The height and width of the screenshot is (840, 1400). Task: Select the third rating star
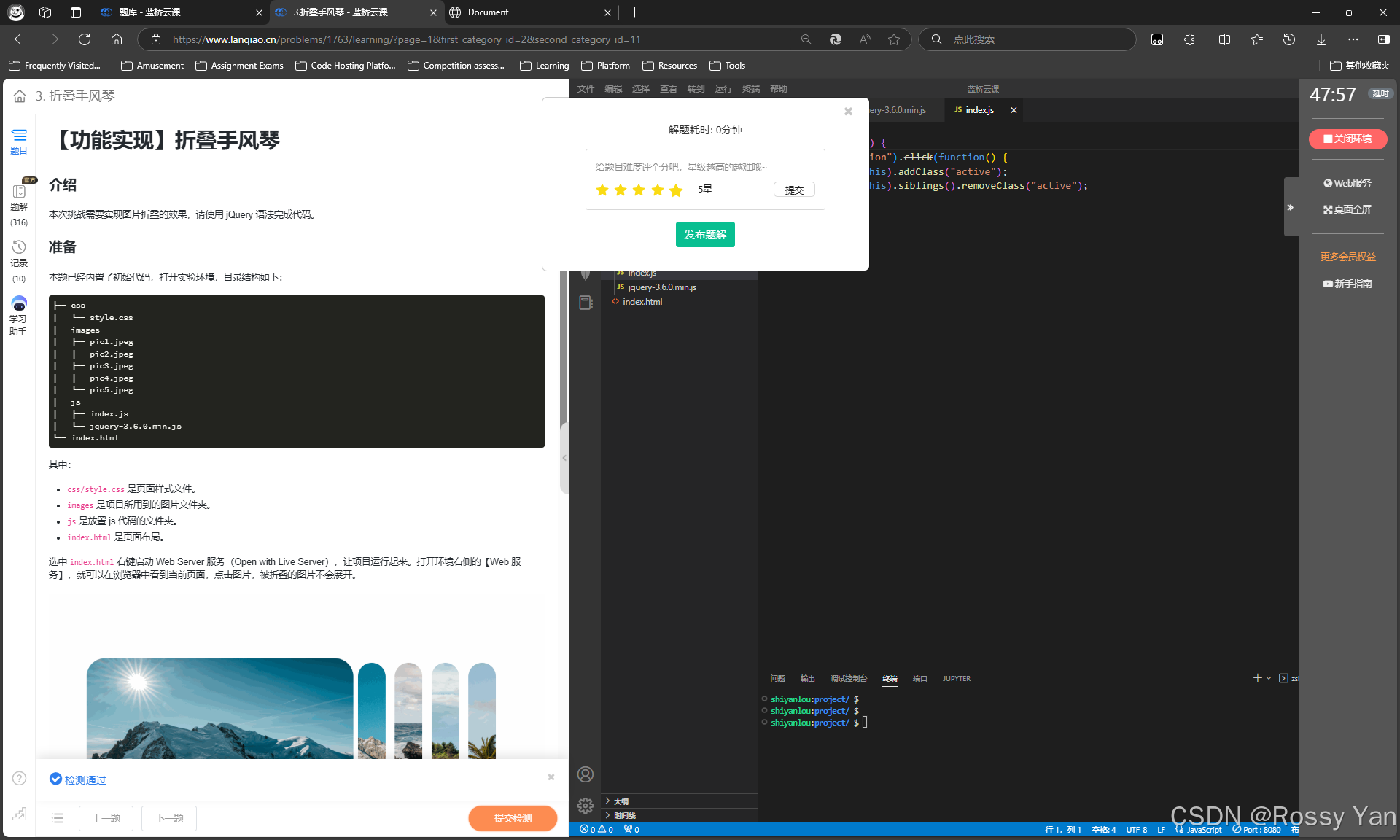pos(639,190)
